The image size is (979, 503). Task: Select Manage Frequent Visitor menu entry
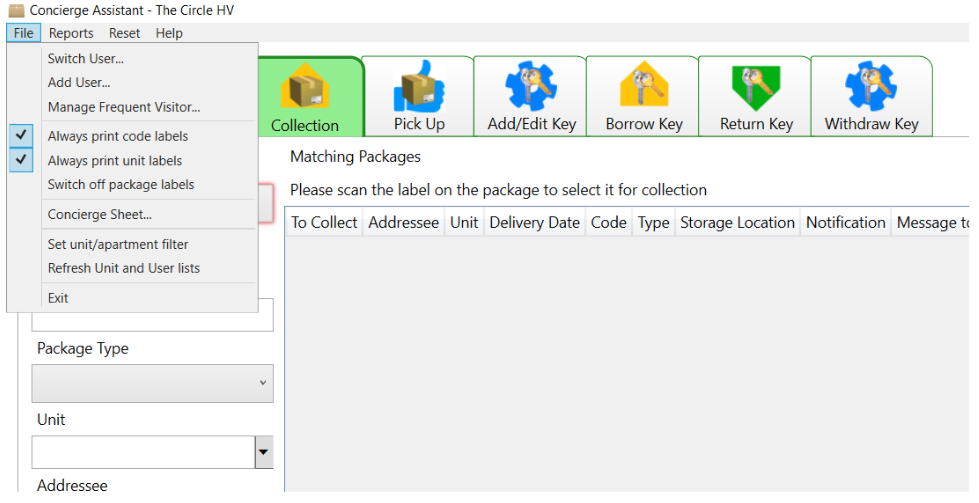click(x=124, y=107)
